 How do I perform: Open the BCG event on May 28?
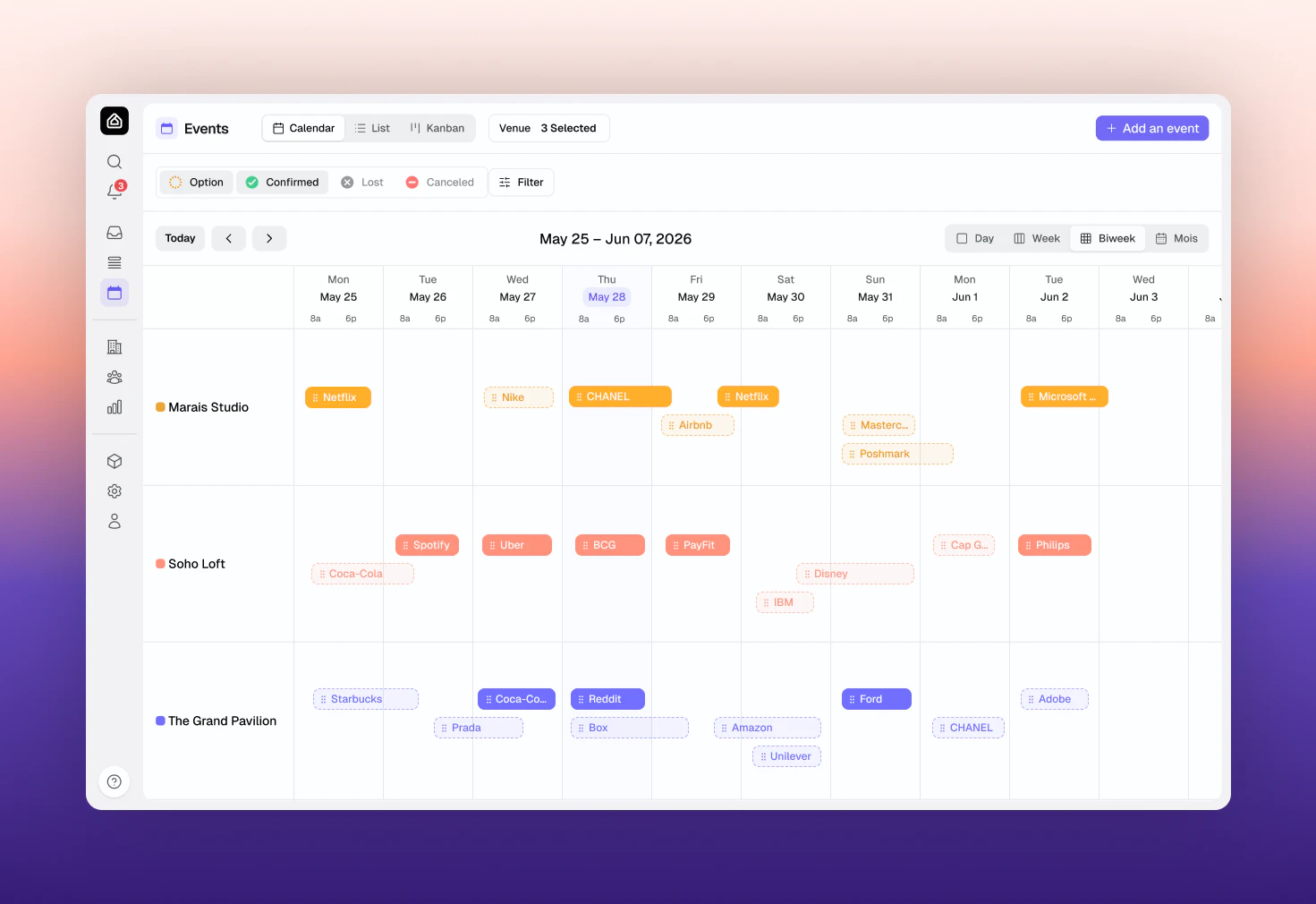pyautogui.click(x=610, y=545)
